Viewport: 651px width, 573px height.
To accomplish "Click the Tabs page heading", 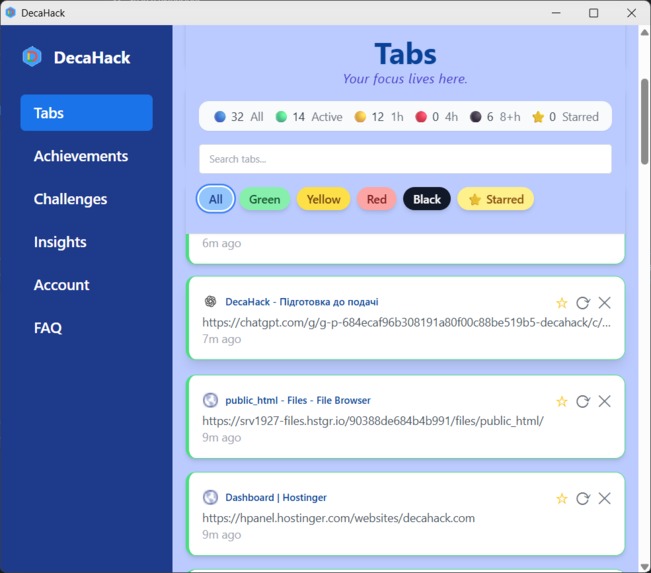I will coord(405,54).
